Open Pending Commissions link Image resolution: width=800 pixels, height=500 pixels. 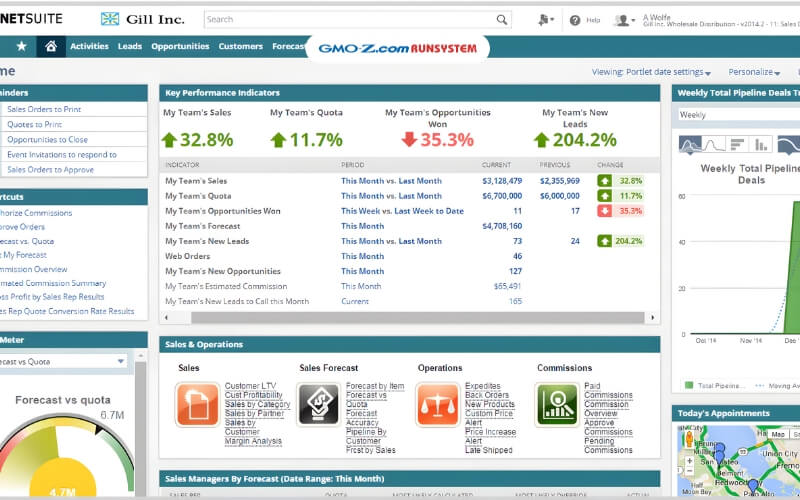[x=608, y=445]
